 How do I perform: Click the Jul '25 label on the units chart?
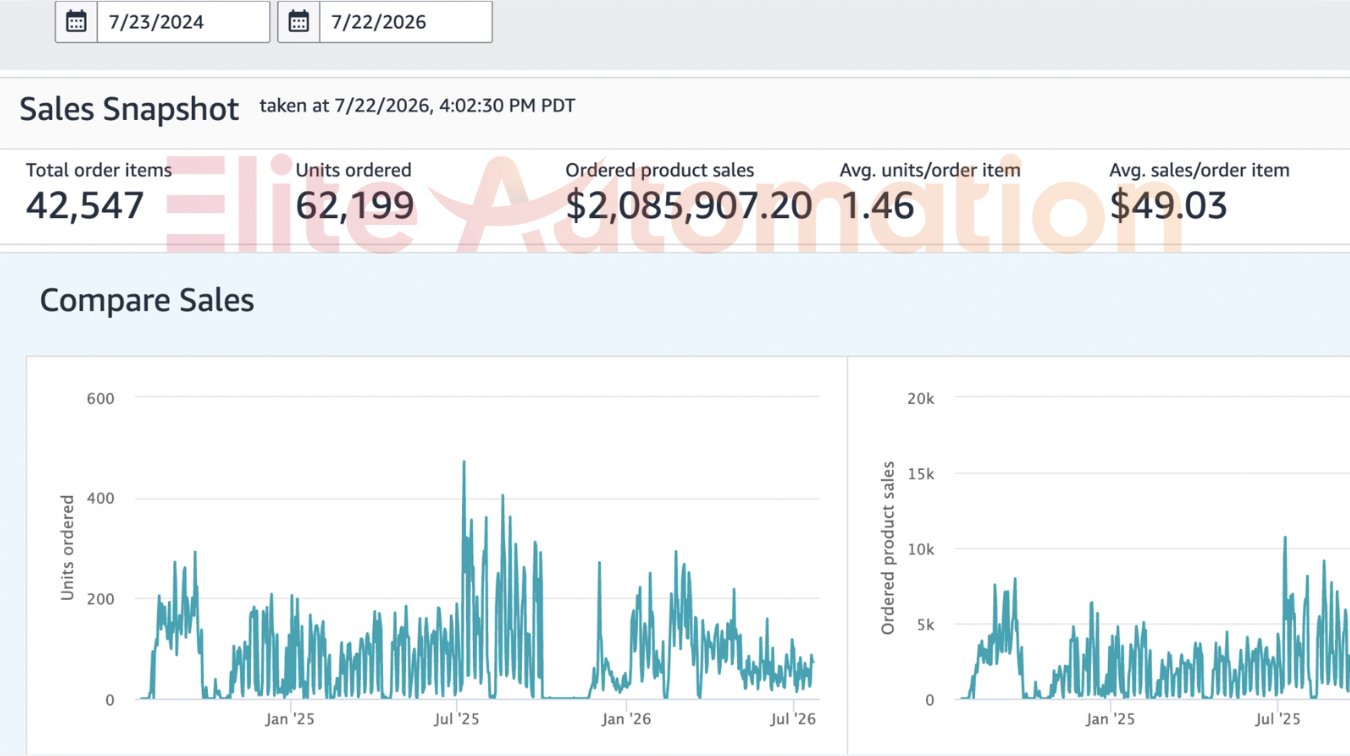coord(456,718)
